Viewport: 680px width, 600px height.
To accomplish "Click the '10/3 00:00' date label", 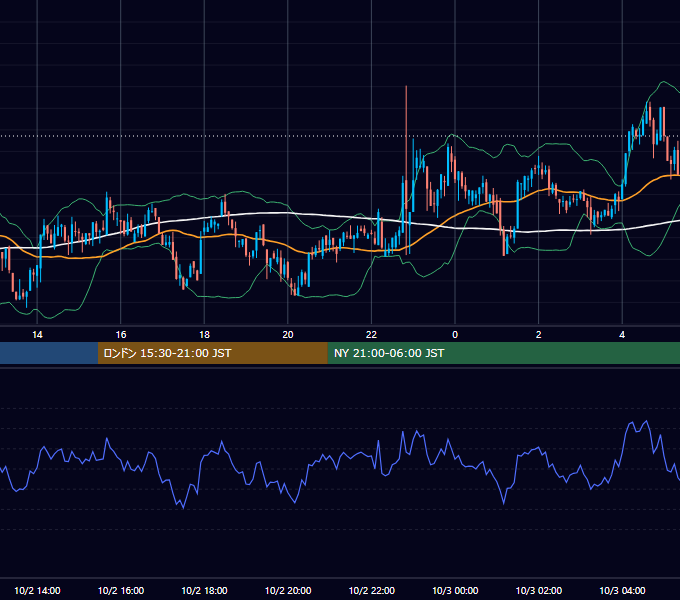I will [455, 590].
